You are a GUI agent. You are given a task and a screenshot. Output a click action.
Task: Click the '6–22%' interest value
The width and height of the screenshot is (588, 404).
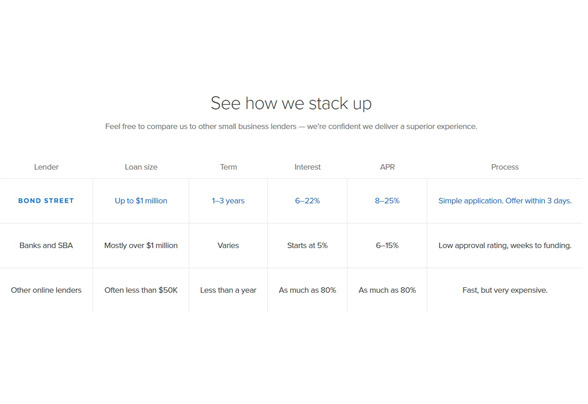(x=308, y=201)
